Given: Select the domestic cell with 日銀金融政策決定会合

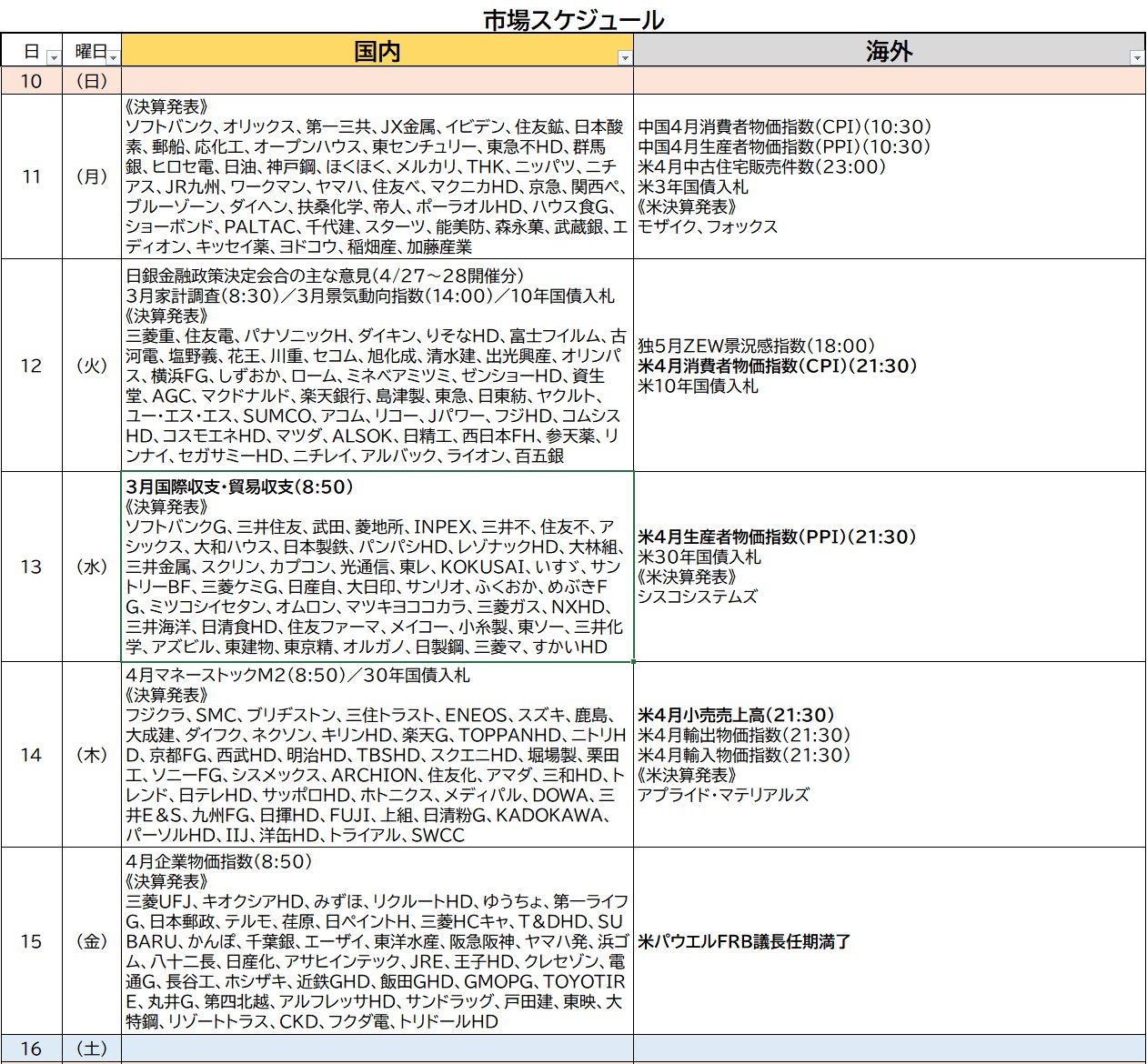Looking at the screenshot, I should [x=377, y=366].
